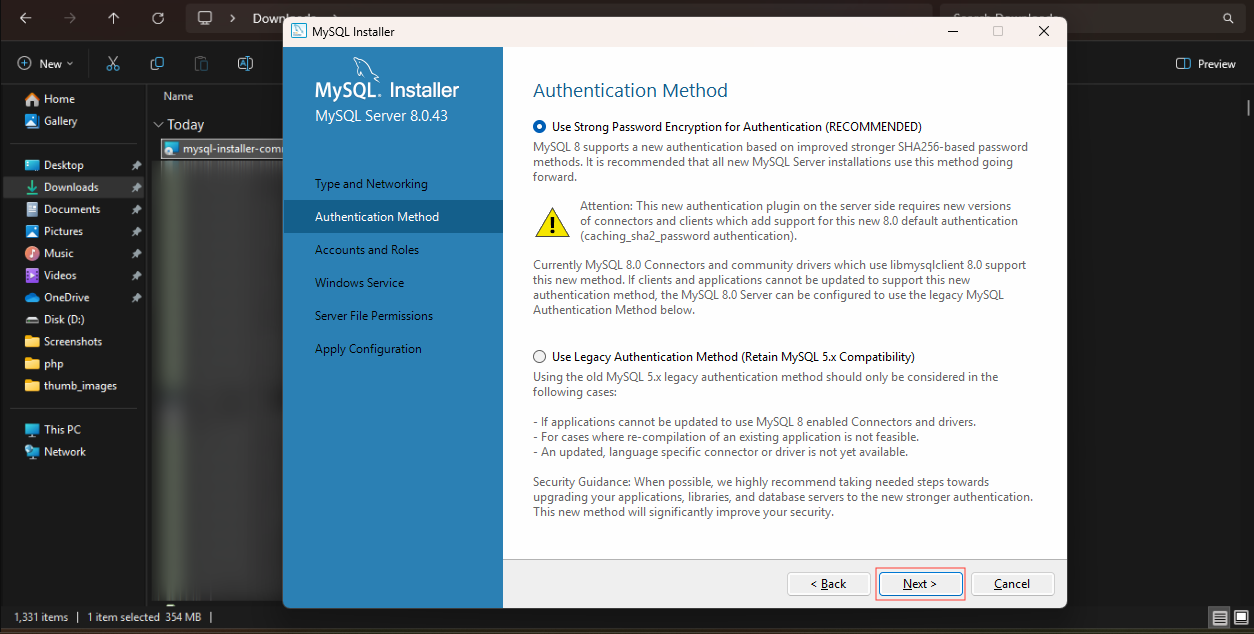Switch to thumbnails view icon in status bar

1240,618
